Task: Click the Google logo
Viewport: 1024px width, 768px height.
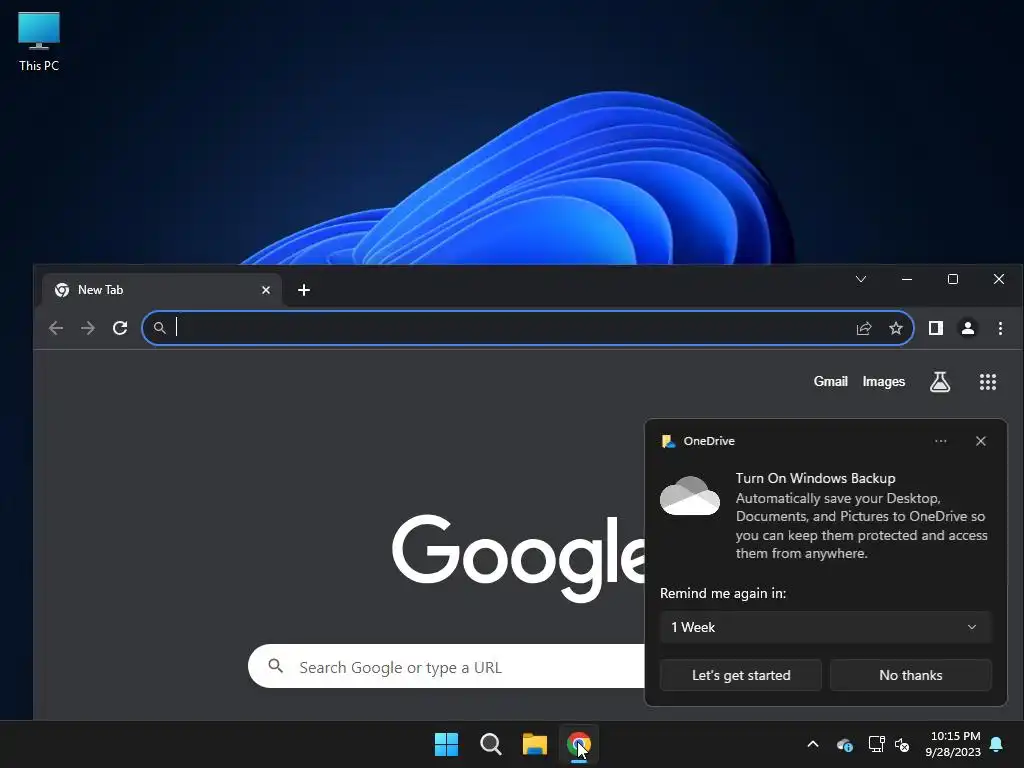Action: 519,556
